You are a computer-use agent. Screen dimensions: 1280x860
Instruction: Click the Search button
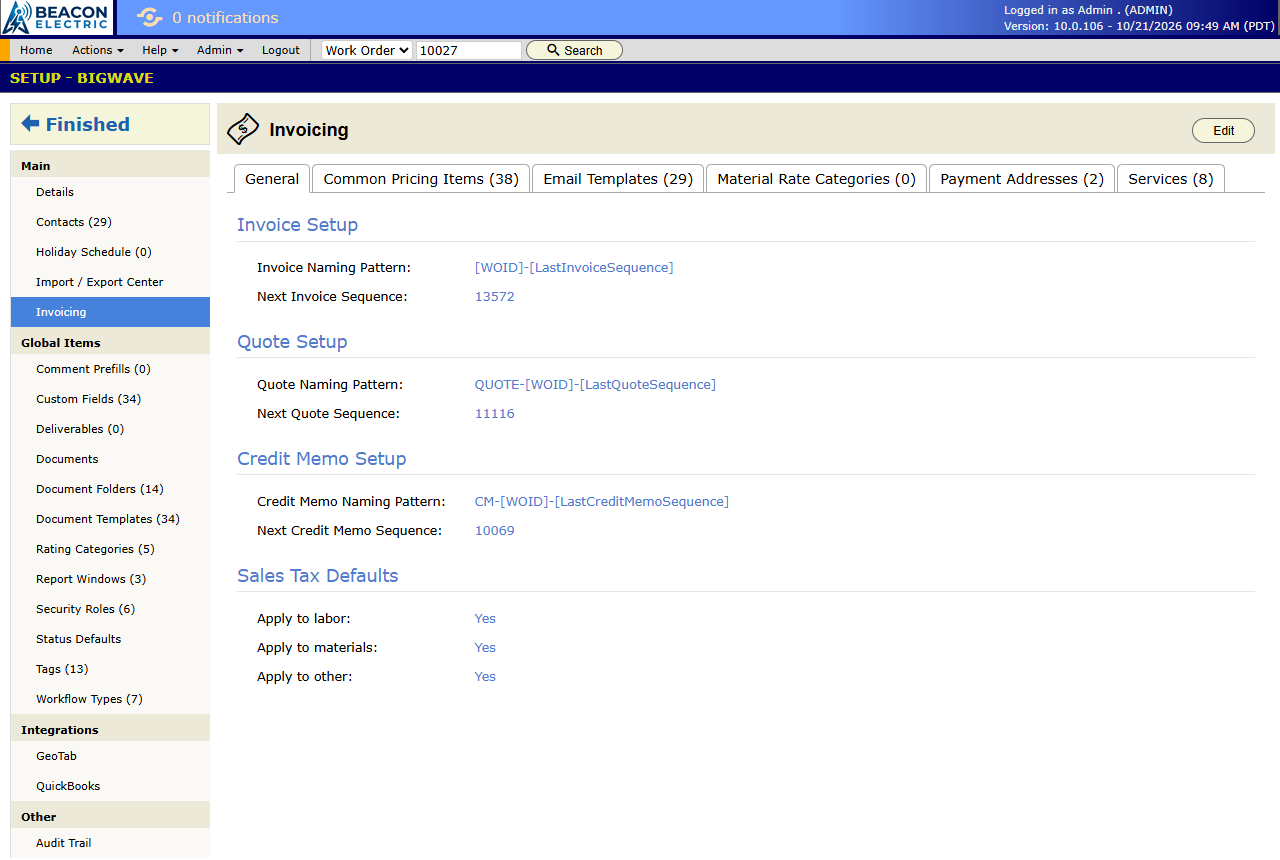click(574, 50)
